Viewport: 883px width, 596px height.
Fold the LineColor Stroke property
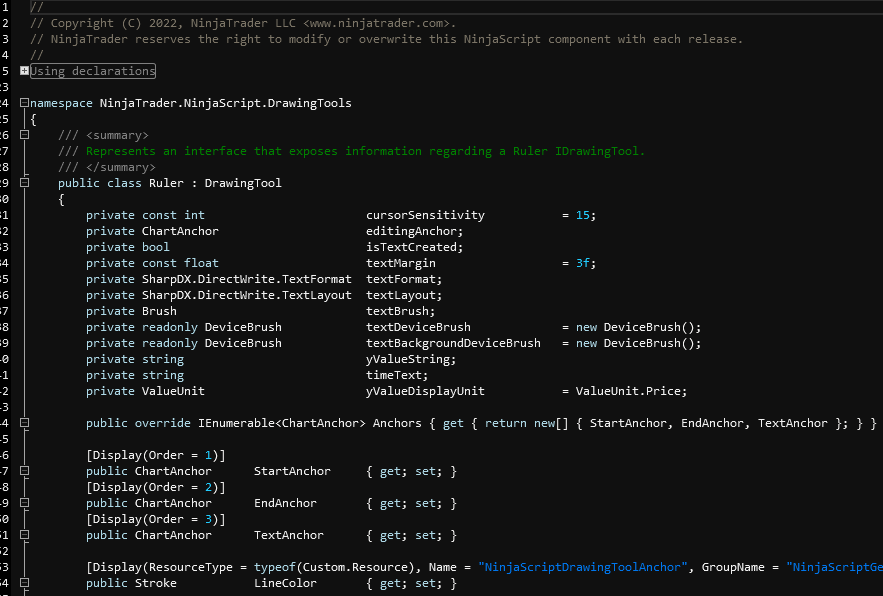point(24,583)
